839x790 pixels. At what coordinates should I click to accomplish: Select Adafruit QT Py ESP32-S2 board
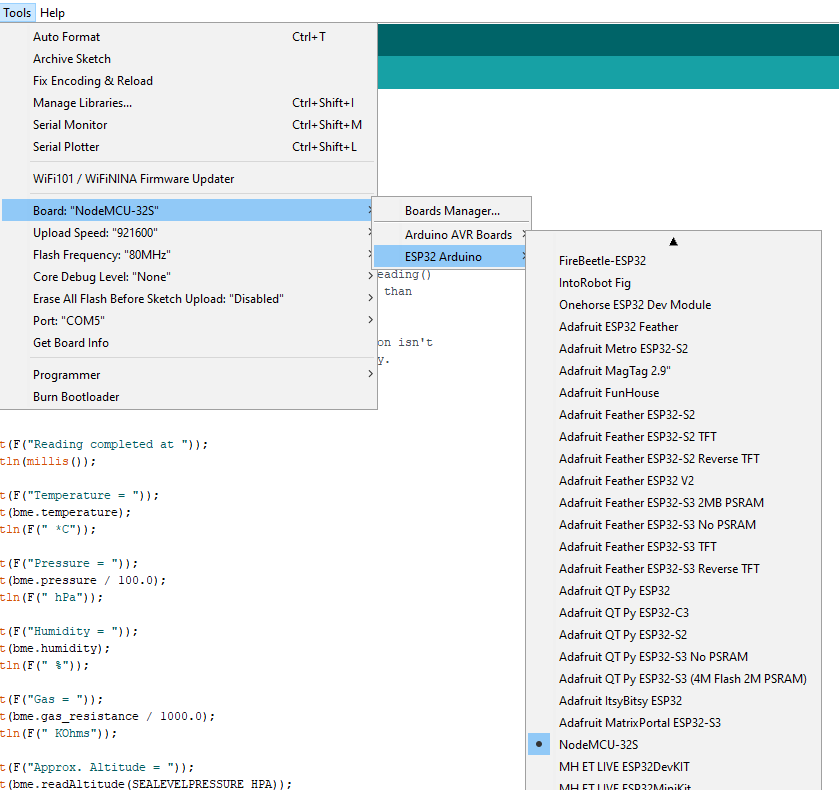tap(674, 634)
